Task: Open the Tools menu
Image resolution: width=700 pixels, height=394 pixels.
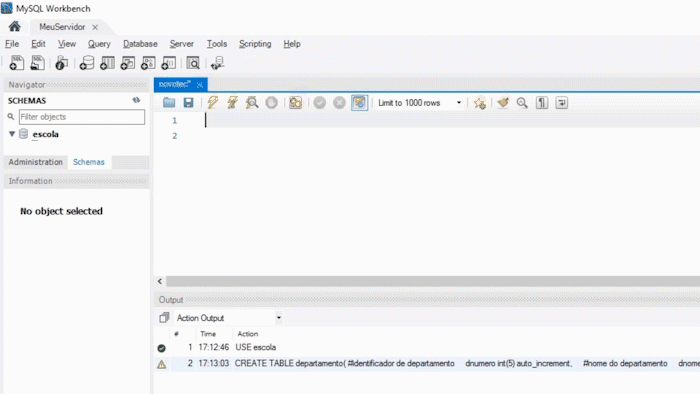Action: click(217, 44)
